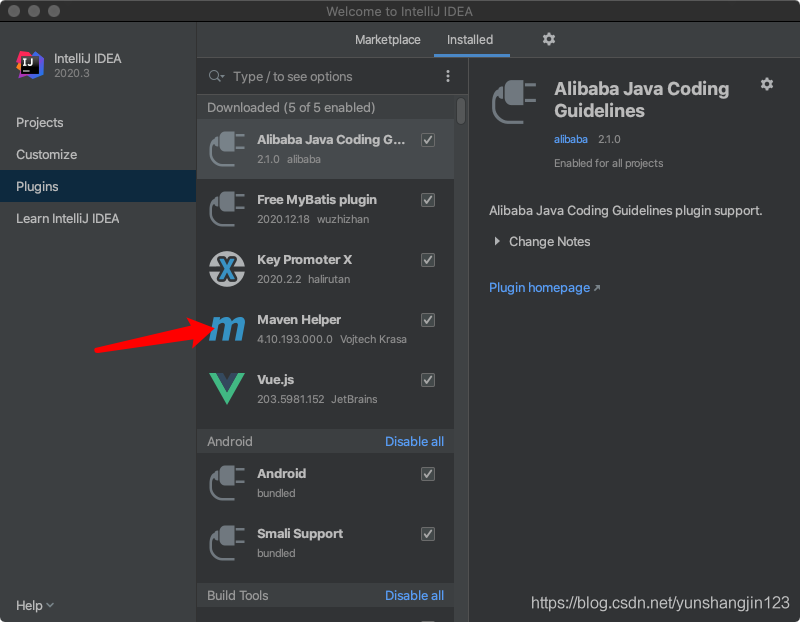Click the search magnifier icon in plugin search
Screen dimensions: 800x622
pyautogui.click(x=216, y=77)
